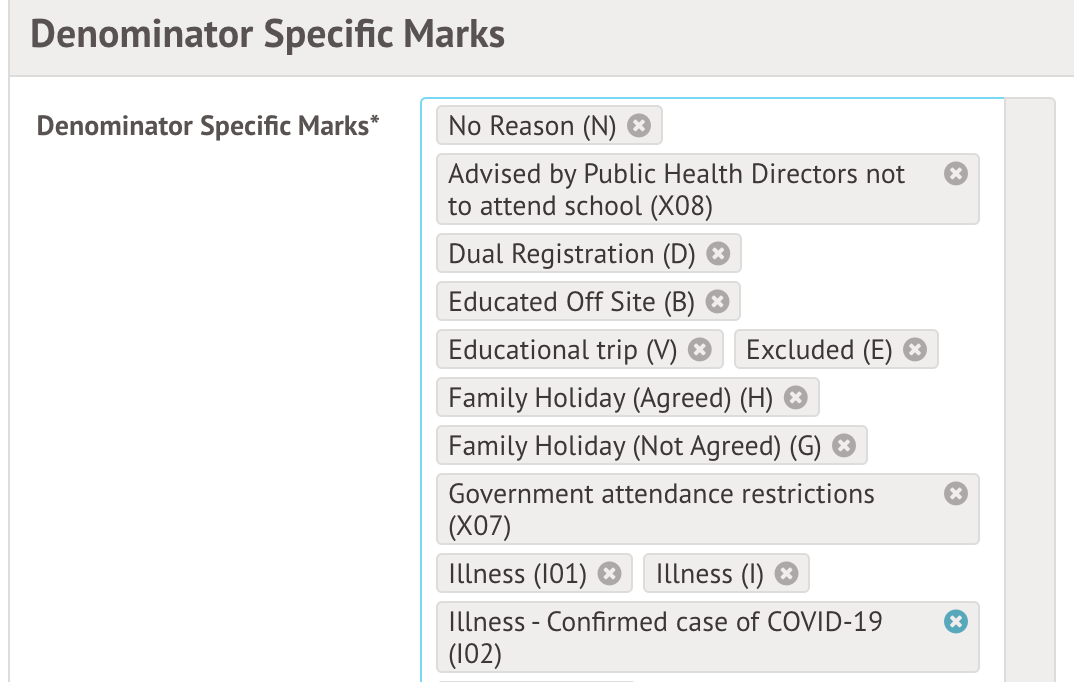The height and width of the screenshot is (682, 1074).
Task: Remove the Illness (I) tag
Action: point(786,574)
